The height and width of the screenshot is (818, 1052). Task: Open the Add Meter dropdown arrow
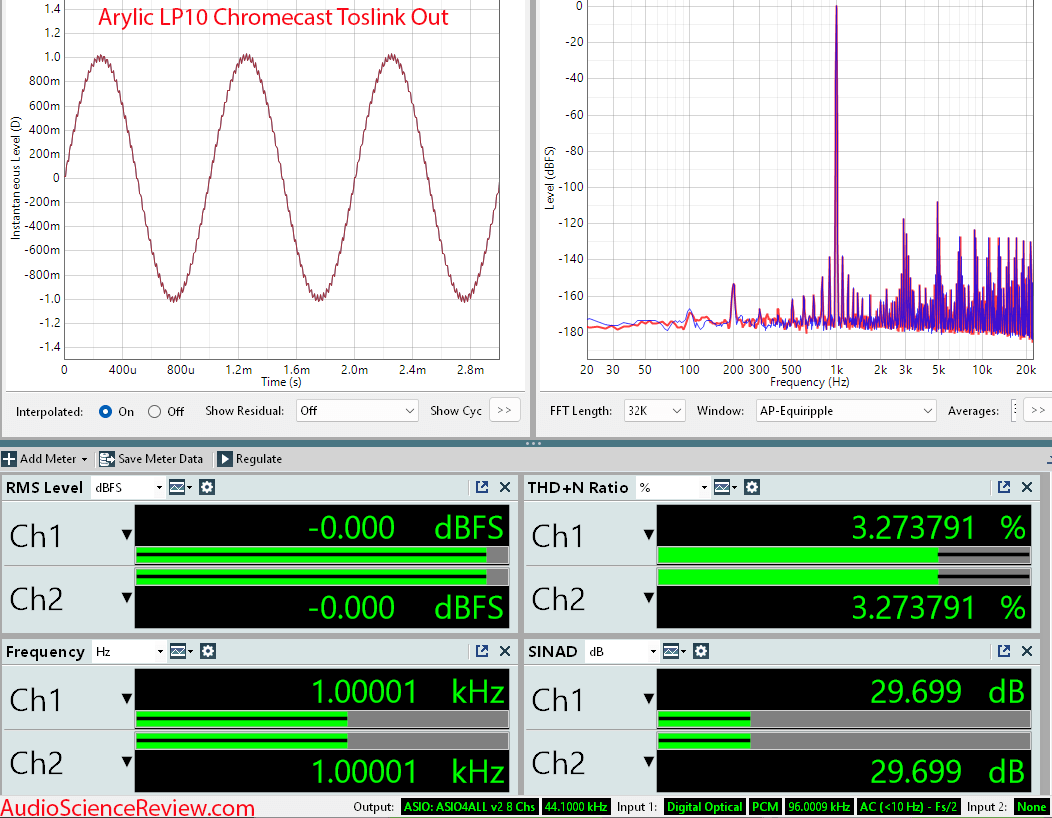[85, 460]
